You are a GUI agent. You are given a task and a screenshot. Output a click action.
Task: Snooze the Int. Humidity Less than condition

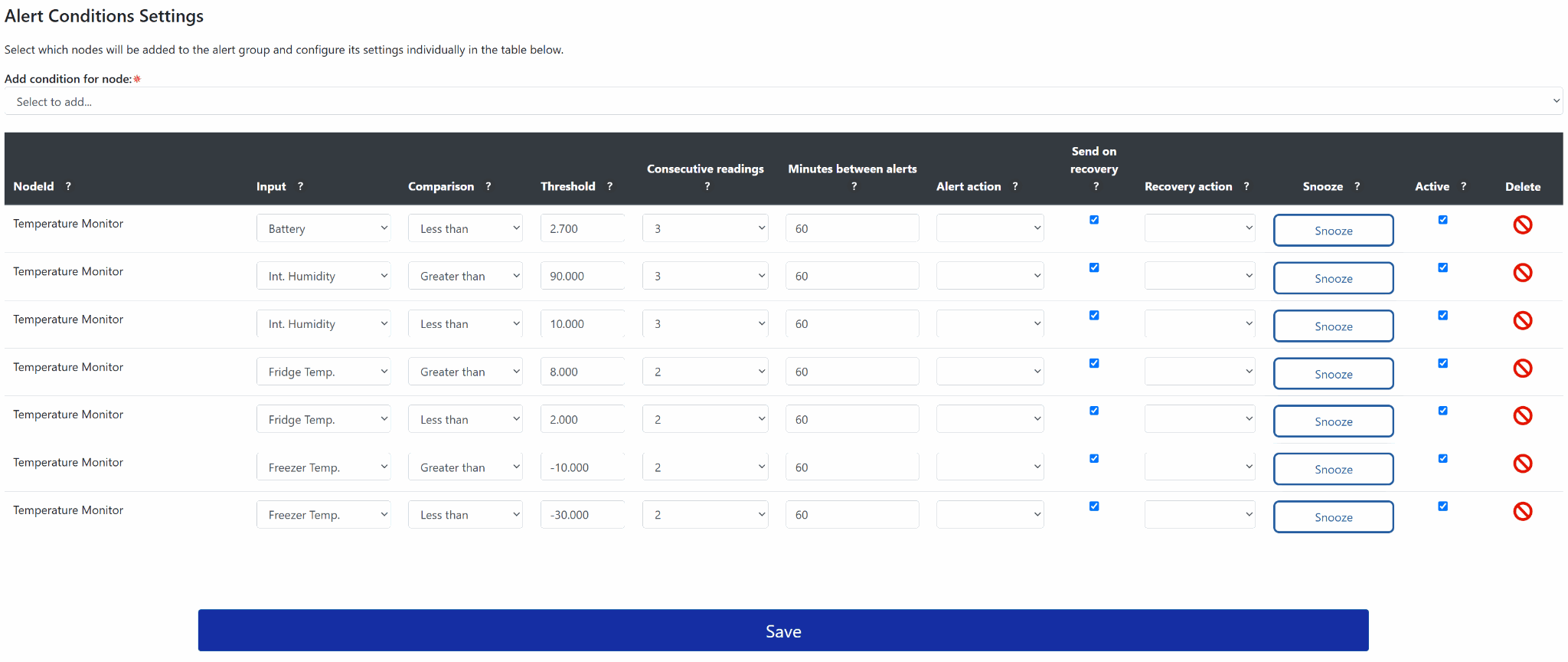point(1333,326)
